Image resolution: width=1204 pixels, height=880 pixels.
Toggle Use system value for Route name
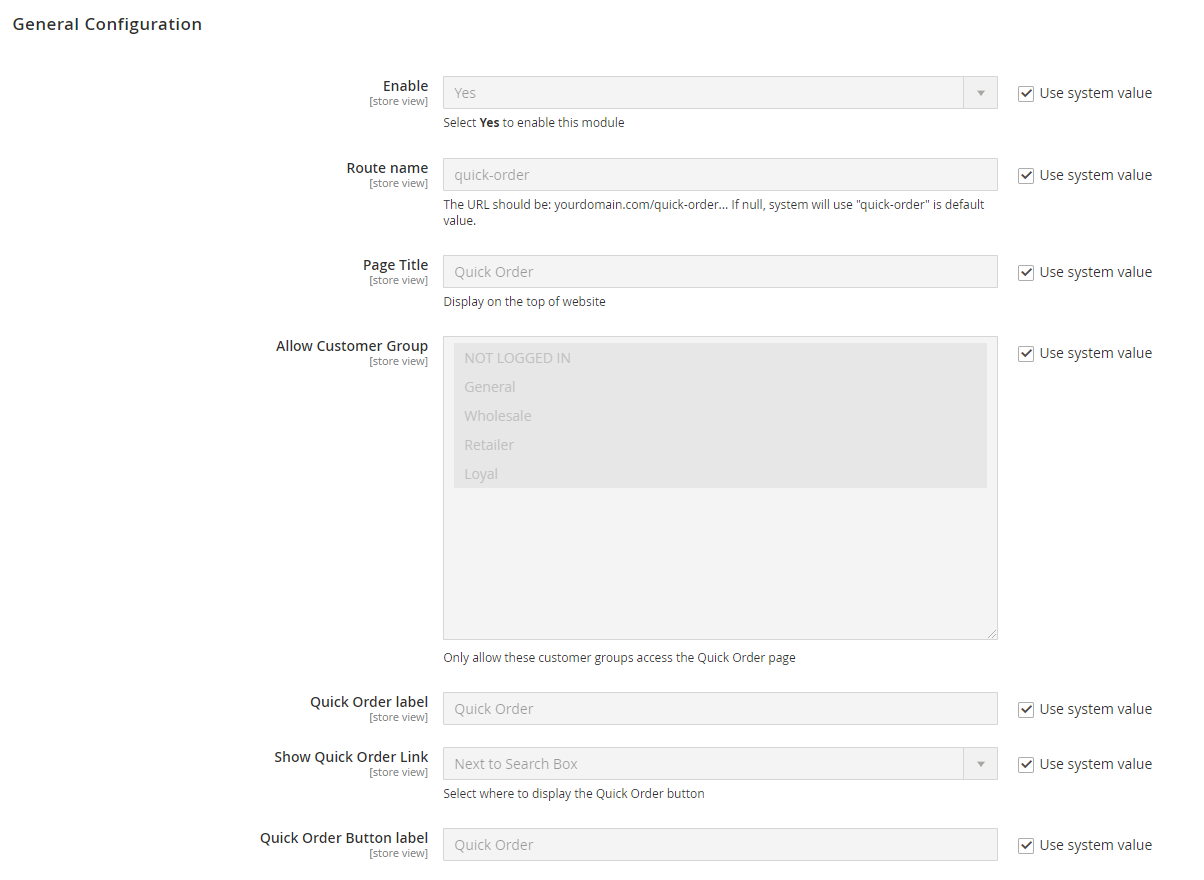(x=1026, y=175)
